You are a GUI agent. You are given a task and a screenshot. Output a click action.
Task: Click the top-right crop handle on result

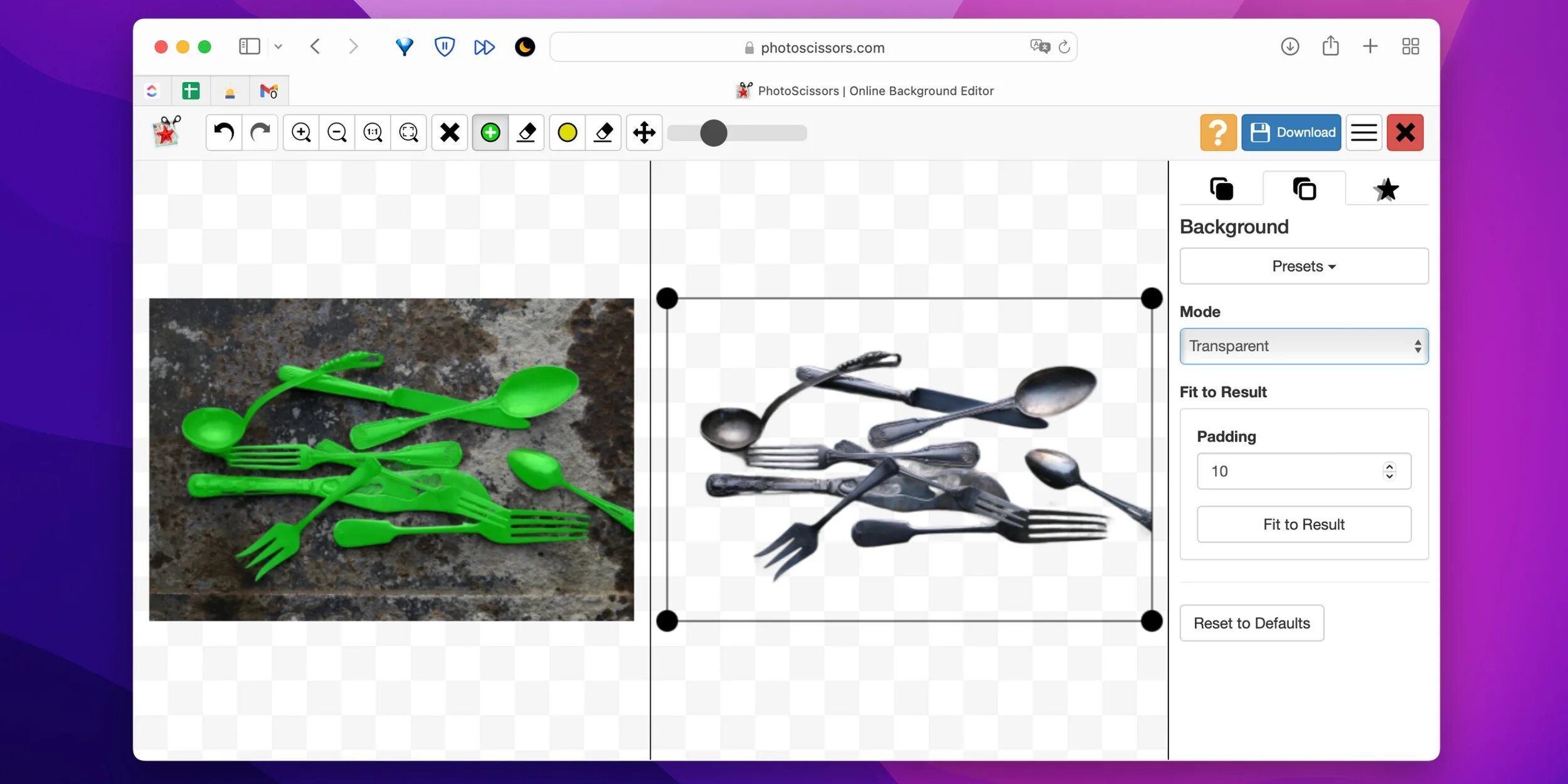[x=1152, y=299]
